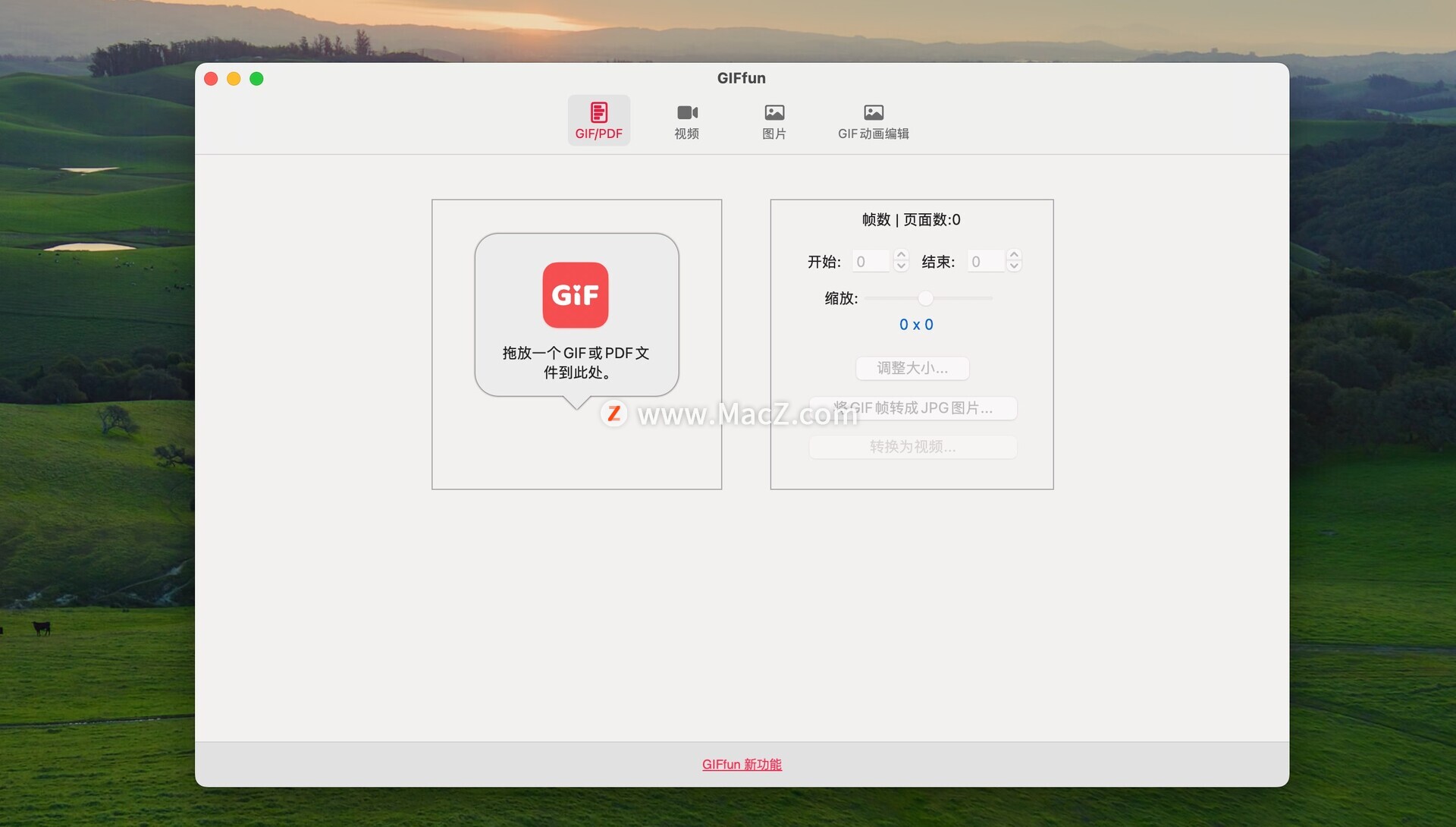Click the 转换为视频... button
Image resolution: width=1456 pixels, height=827 pixels.
(x=912, y=447)
